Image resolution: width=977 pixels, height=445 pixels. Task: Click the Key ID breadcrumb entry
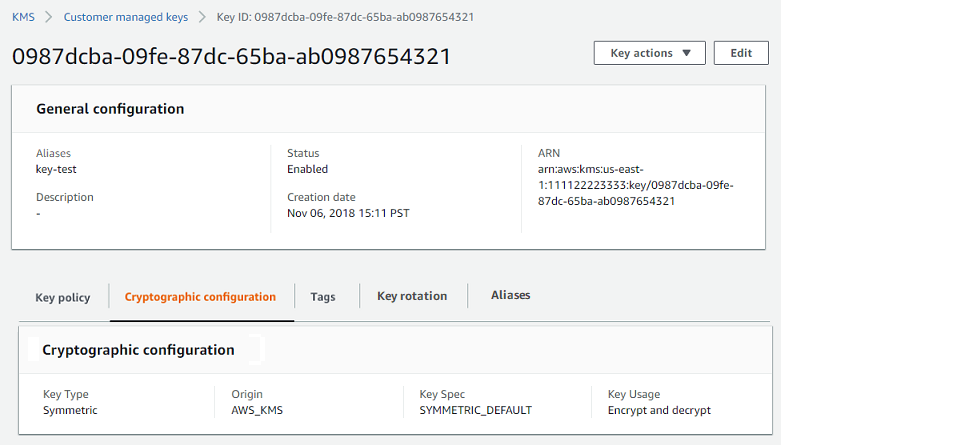[344, 17]
